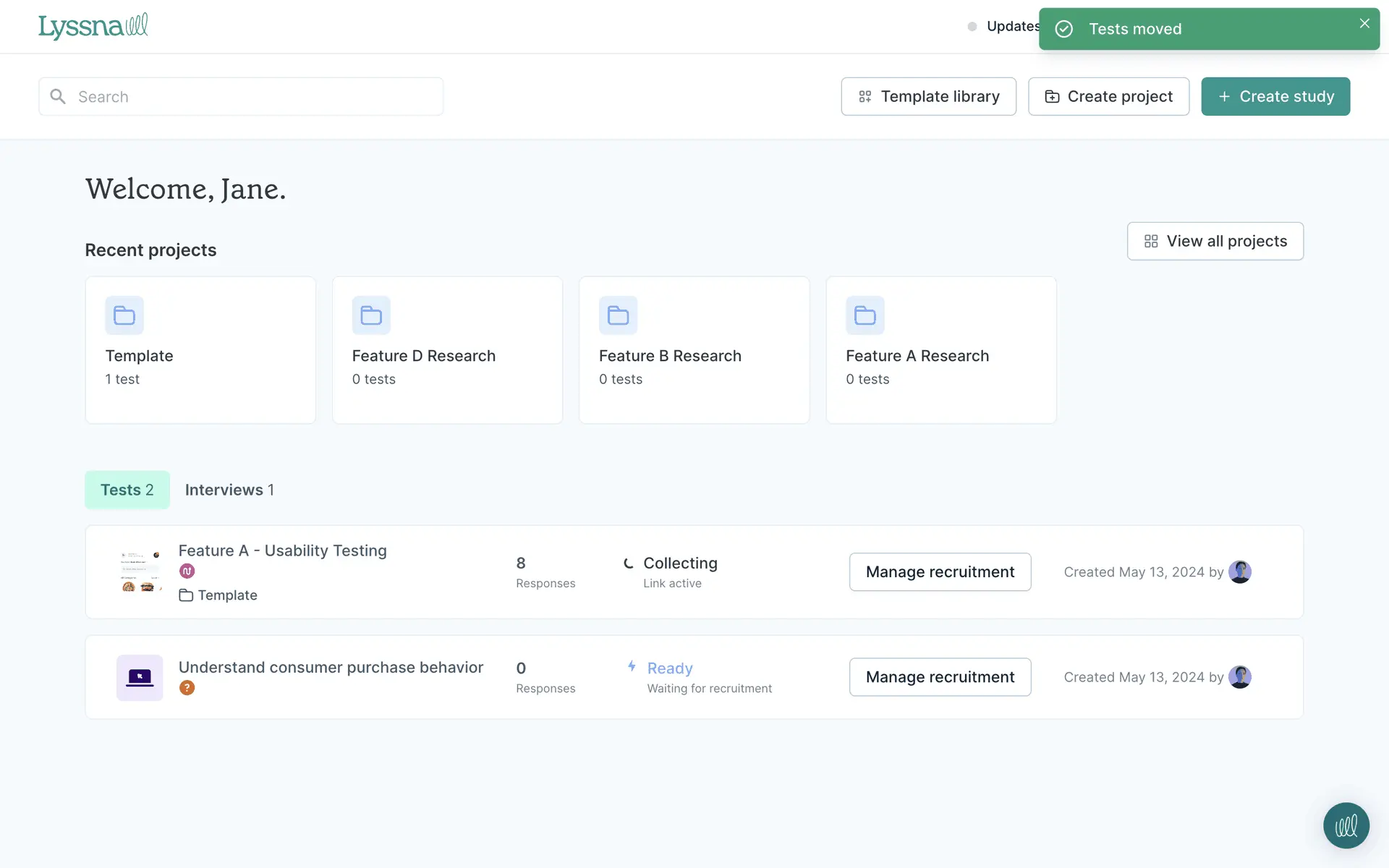This screenshot has width=1389, height=868.
Task: Open the Feature D Research folder icon
Action: (371, 315)
